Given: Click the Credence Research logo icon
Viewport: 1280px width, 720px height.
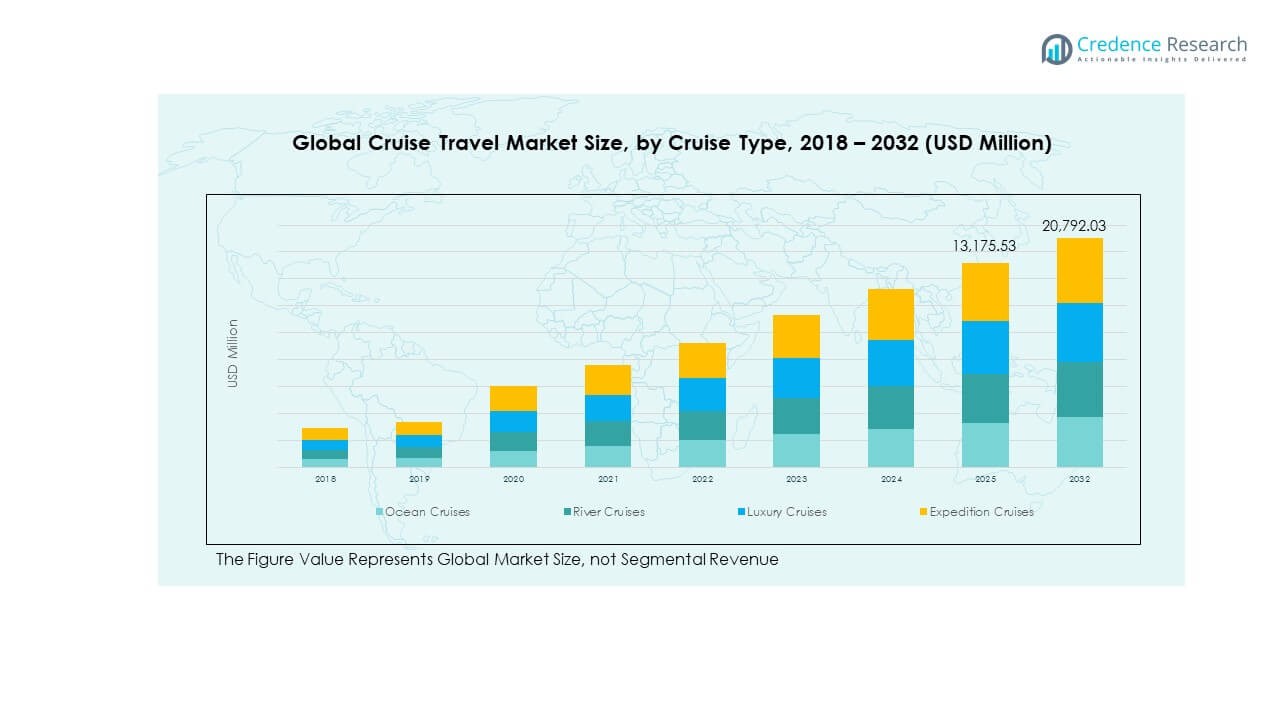Looking at the screenshot, I should pos(1057,49).
